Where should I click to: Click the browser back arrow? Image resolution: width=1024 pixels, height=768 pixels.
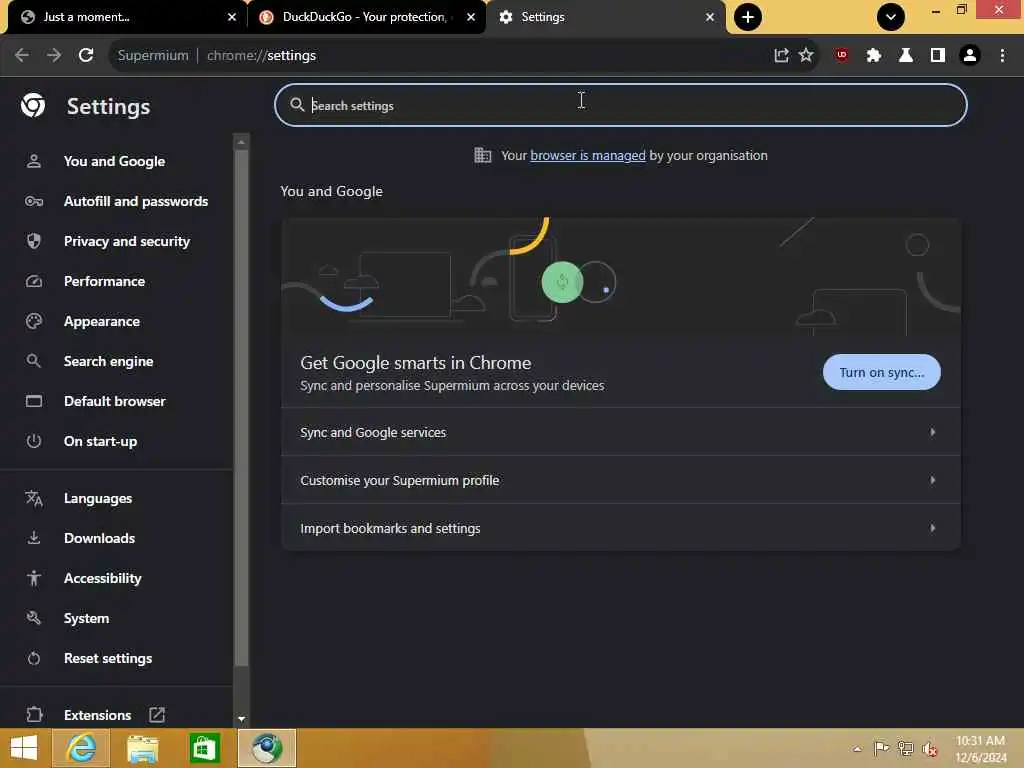(22, 56)
